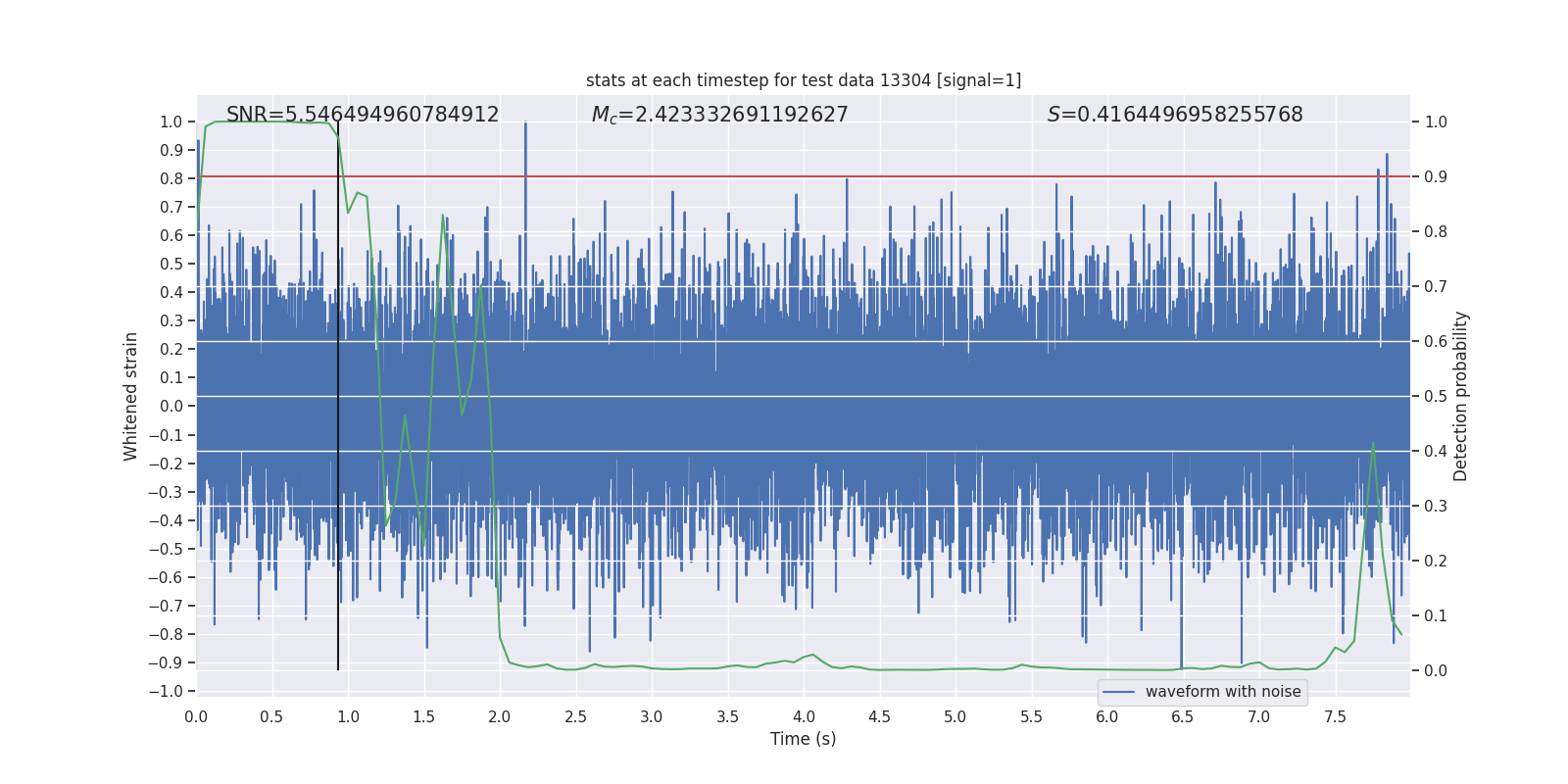The image size is (1568, 784).
Task: Click the 'Detection probability' right axis label
Action: click(1461, 396)
